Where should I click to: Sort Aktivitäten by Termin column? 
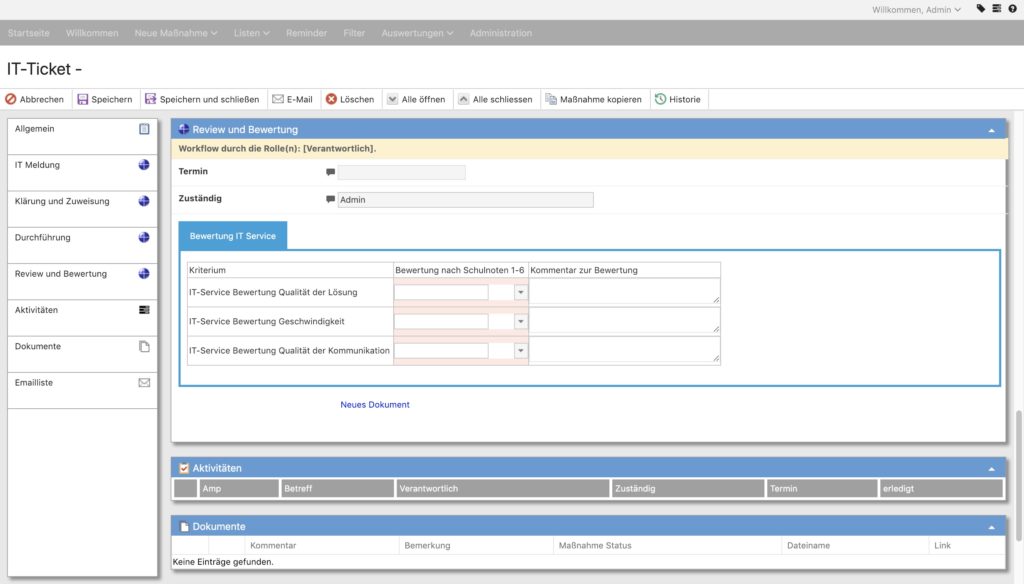(822, 489)
